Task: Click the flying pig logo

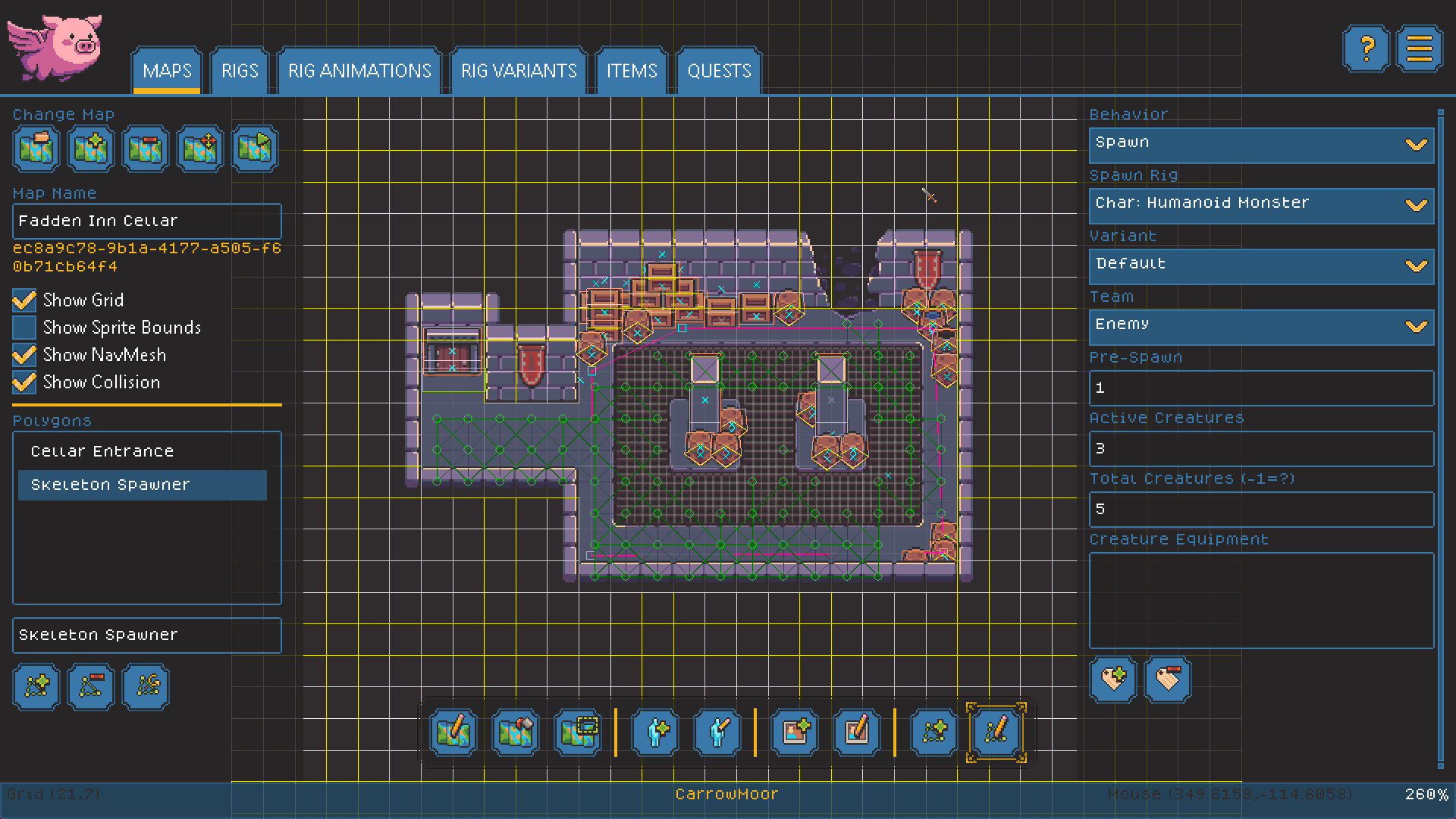Action: point(55,47)
